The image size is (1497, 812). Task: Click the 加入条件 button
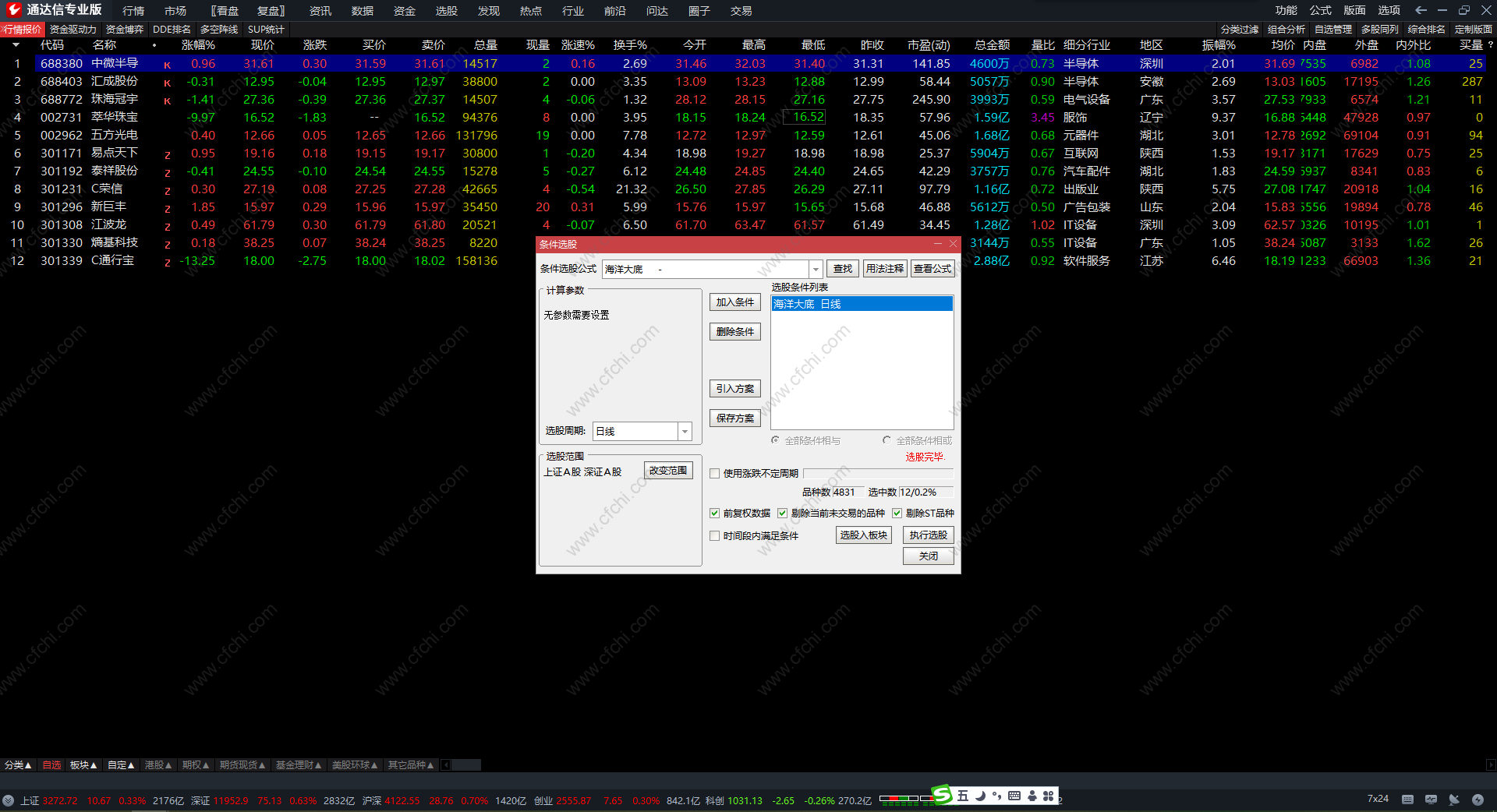point(734,302)
